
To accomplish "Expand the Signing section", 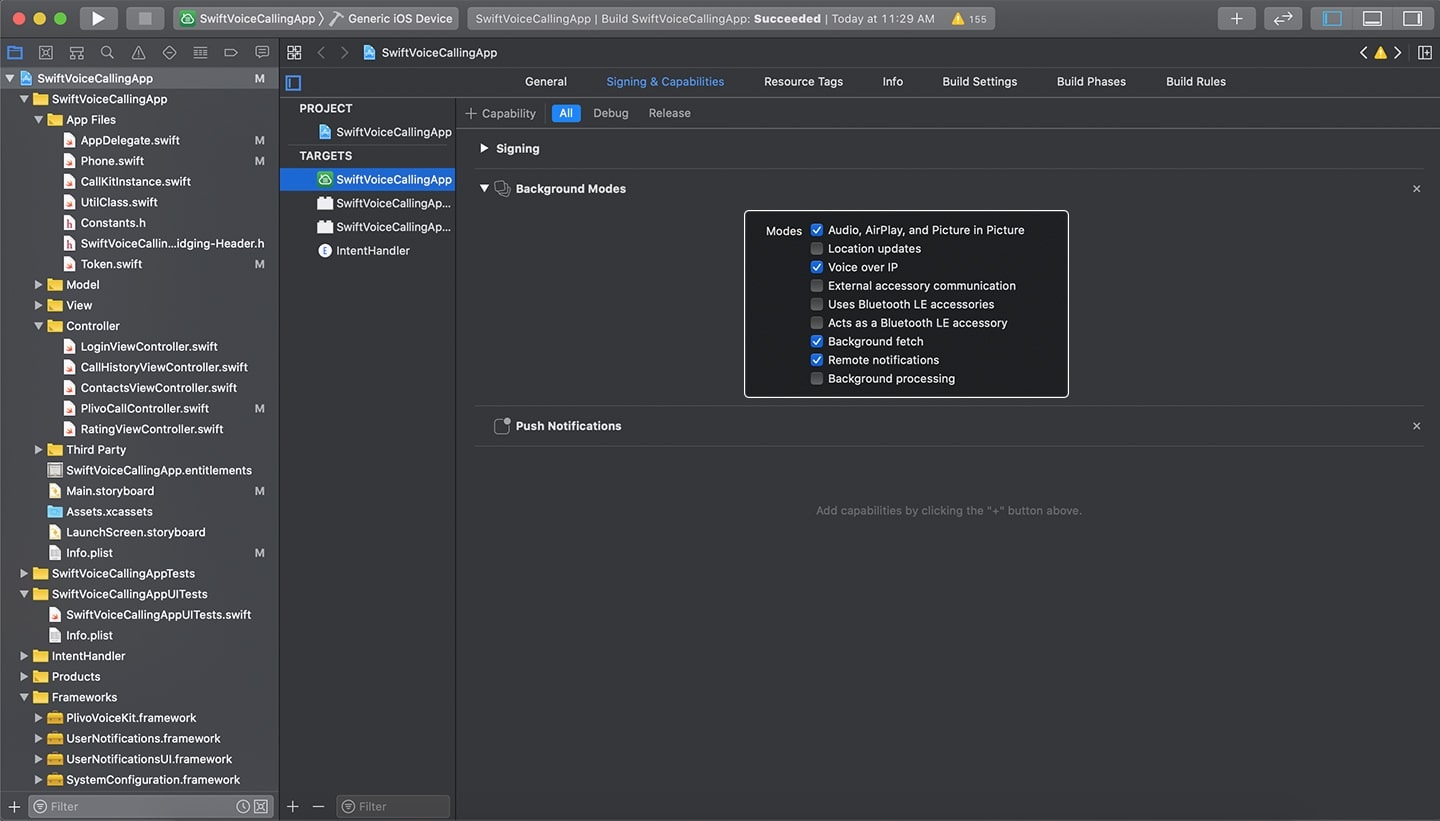I will pyautogui.click(x=484, y=148).
